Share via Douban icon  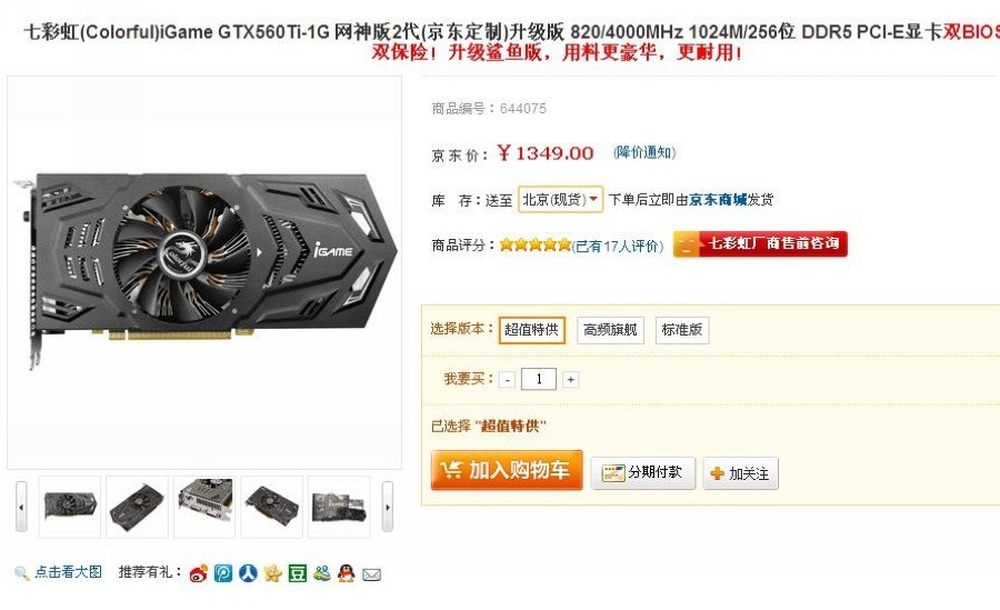[297, 573]
